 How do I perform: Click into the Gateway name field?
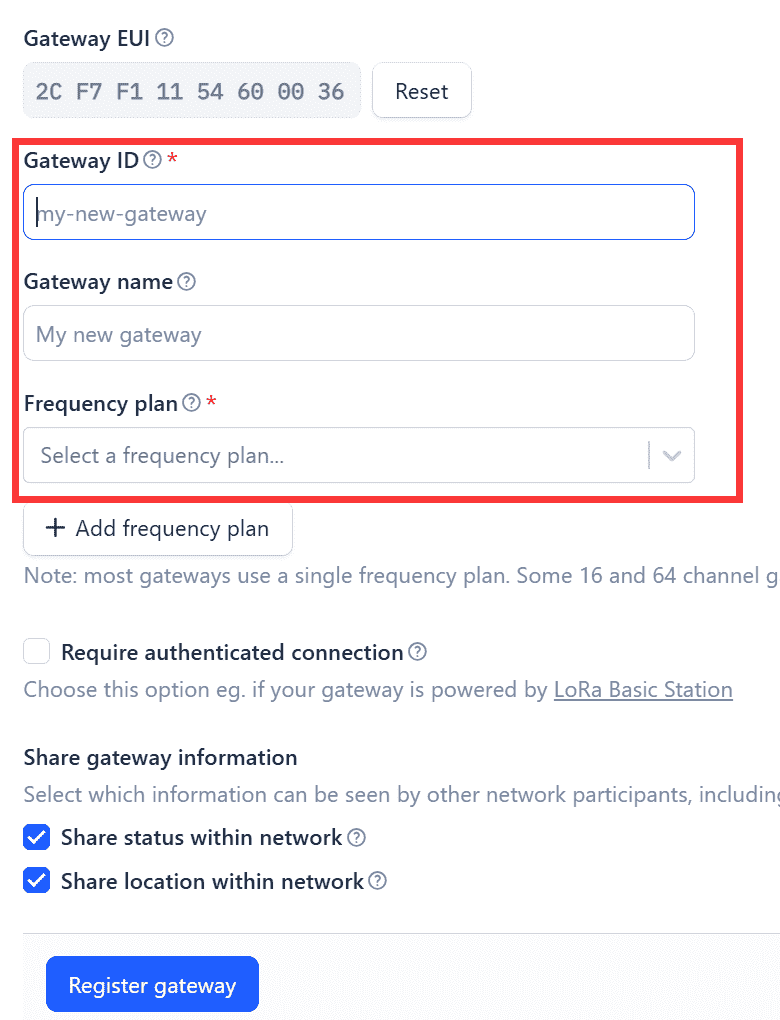pyautogui.click(x=359, y=333)
